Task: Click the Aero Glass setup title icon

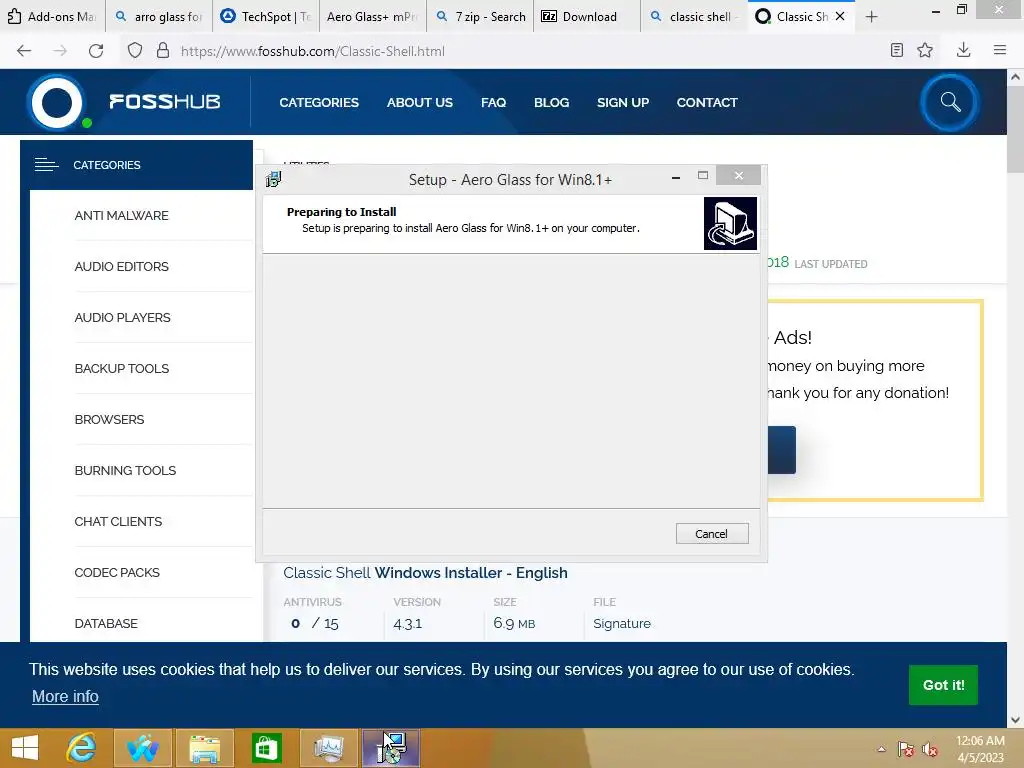Action: pyautogui.click(x=273, y=179)
